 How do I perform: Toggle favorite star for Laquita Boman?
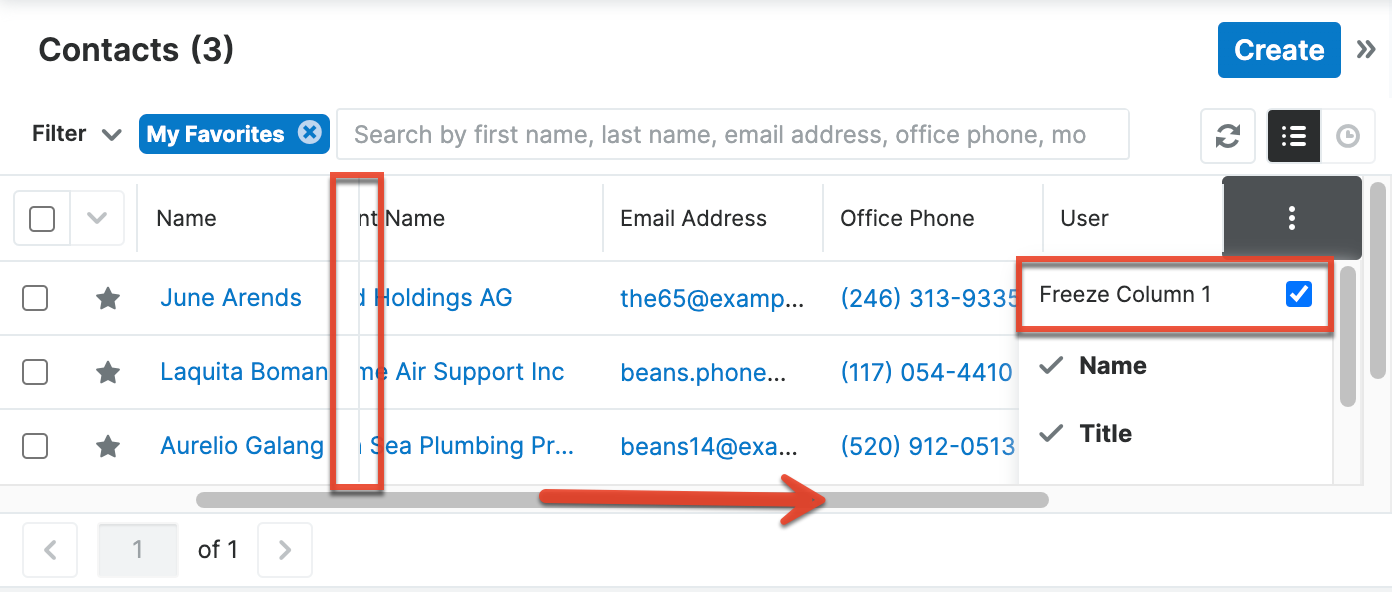click(x=108, y=372)
